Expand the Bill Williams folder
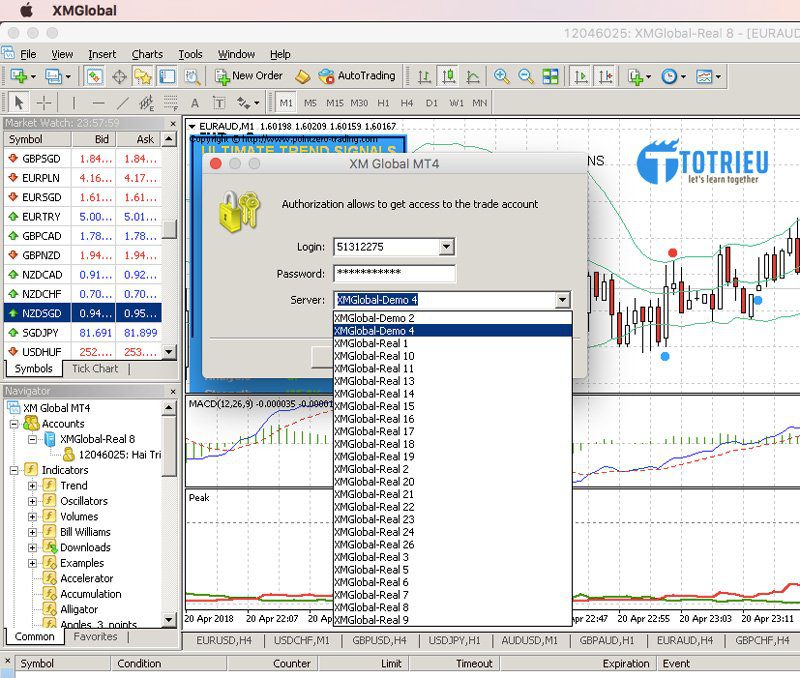The image size is (800, 678). pos(32,532)
